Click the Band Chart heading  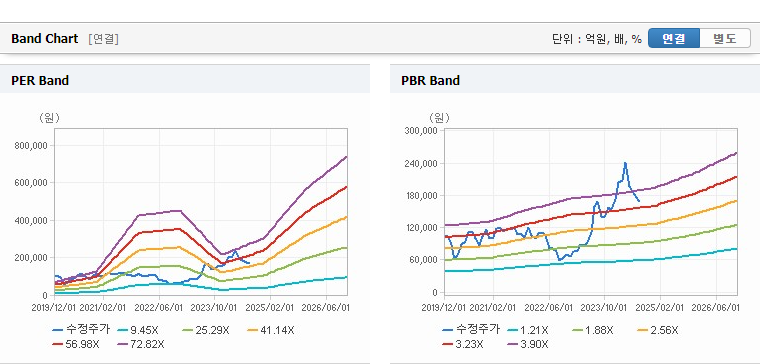click(x=45, y=39)
